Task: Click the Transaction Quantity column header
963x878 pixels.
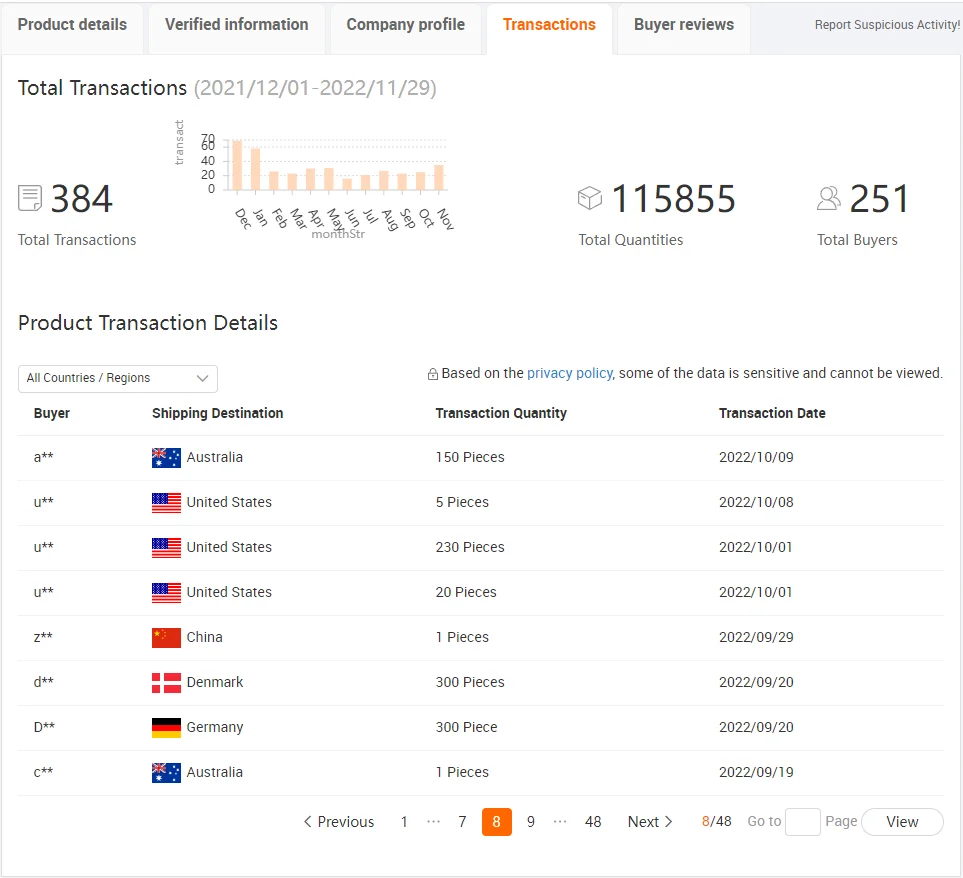Action: click(x=501, y=413)
